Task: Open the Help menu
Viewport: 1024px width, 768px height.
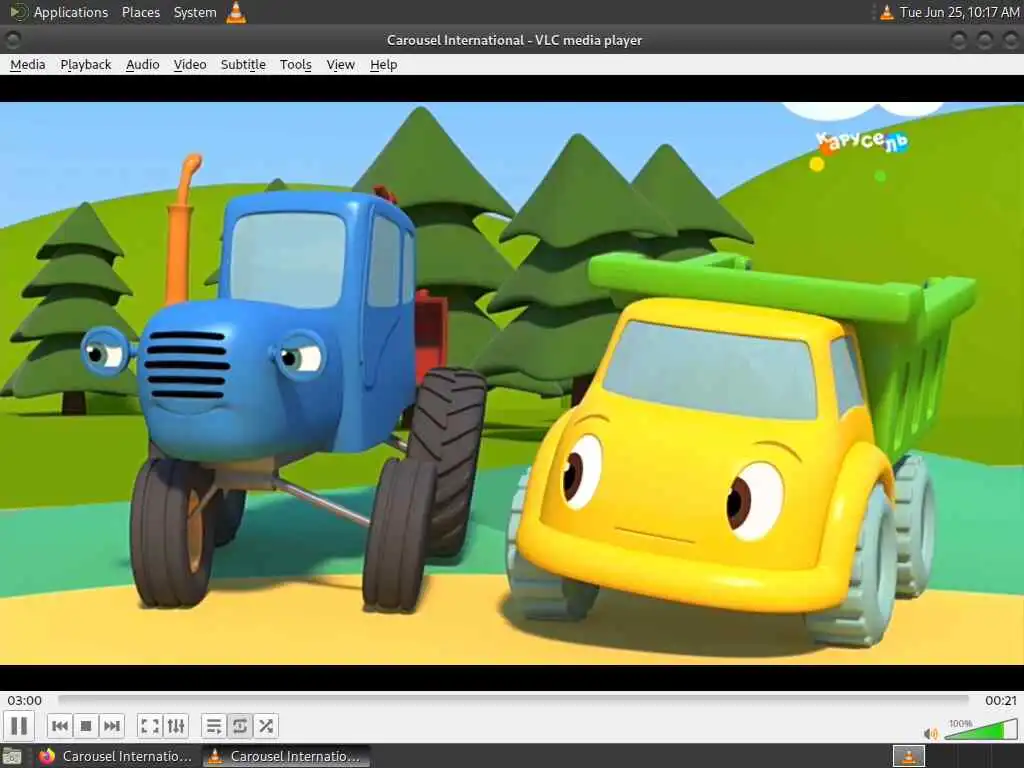Action: tap(383, 65)
